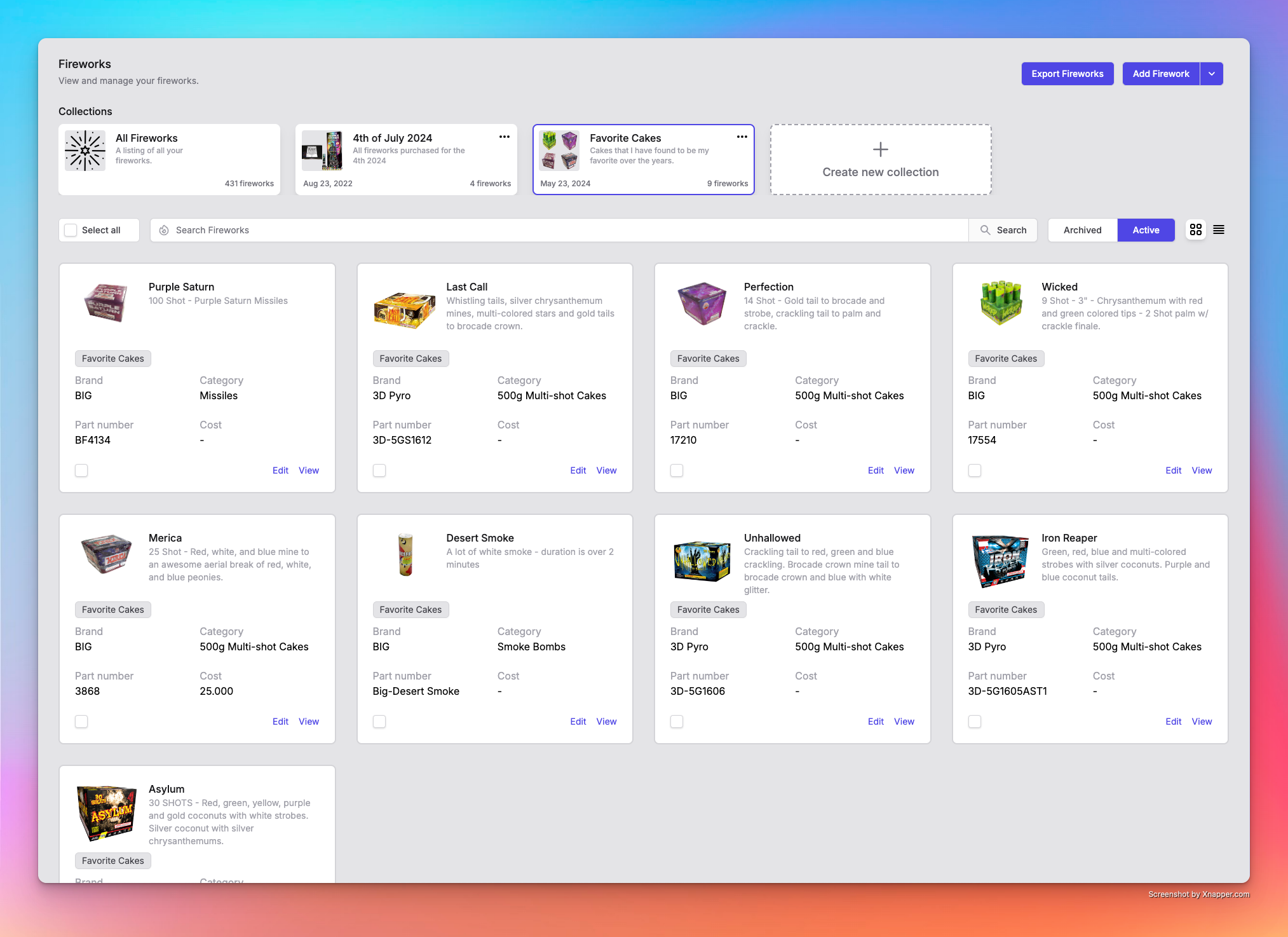
Task: Expand the Add Firework dropdown arrow
Action: (1212, 74)
